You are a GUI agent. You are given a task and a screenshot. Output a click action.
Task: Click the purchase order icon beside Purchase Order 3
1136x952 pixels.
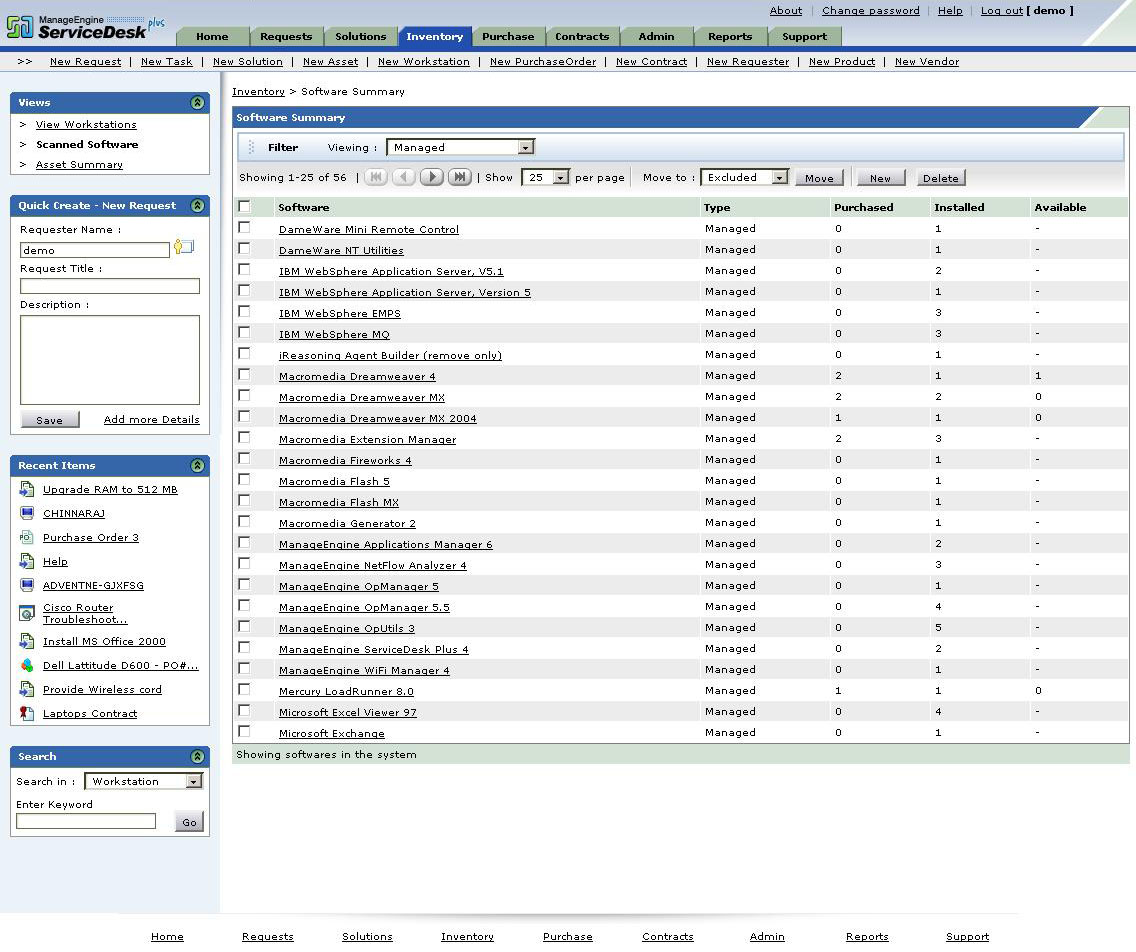click(x=26, y=538)
